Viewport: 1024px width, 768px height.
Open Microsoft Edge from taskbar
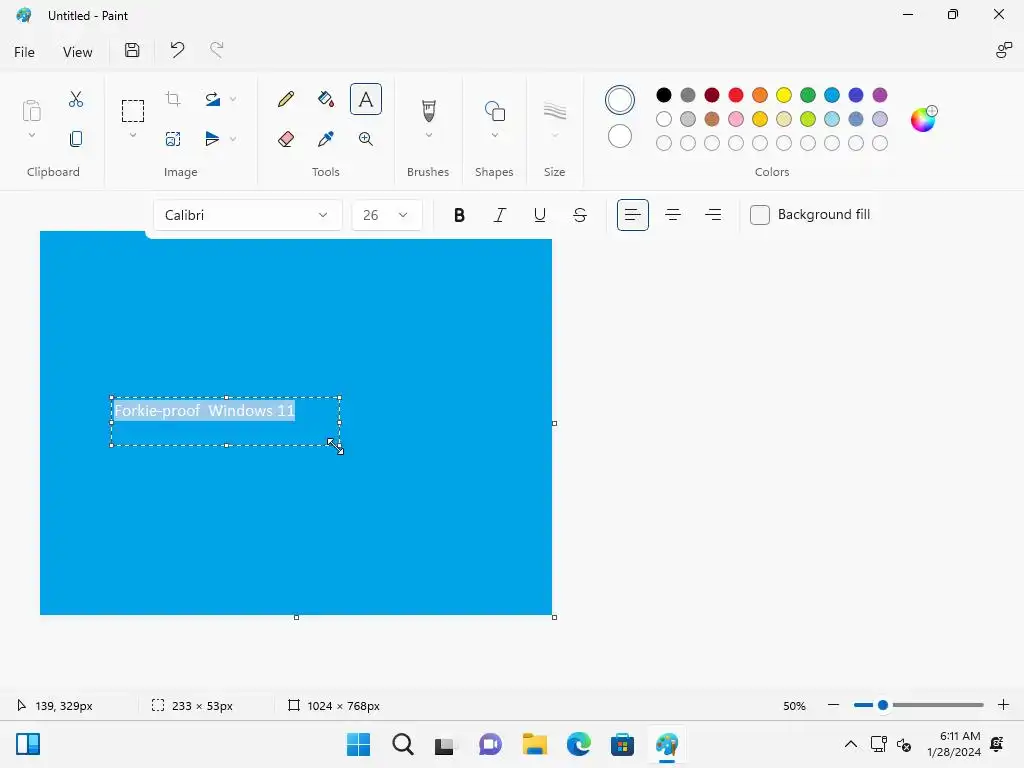coord(579,744)
